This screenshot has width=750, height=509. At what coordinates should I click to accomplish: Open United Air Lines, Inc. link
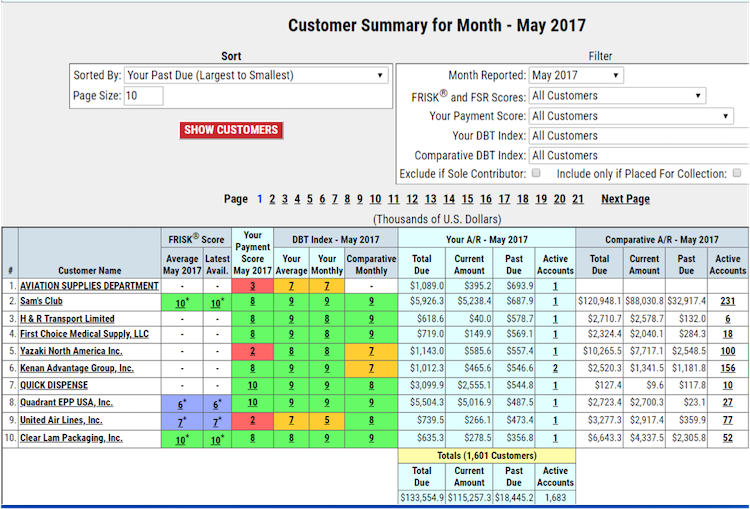61,420
